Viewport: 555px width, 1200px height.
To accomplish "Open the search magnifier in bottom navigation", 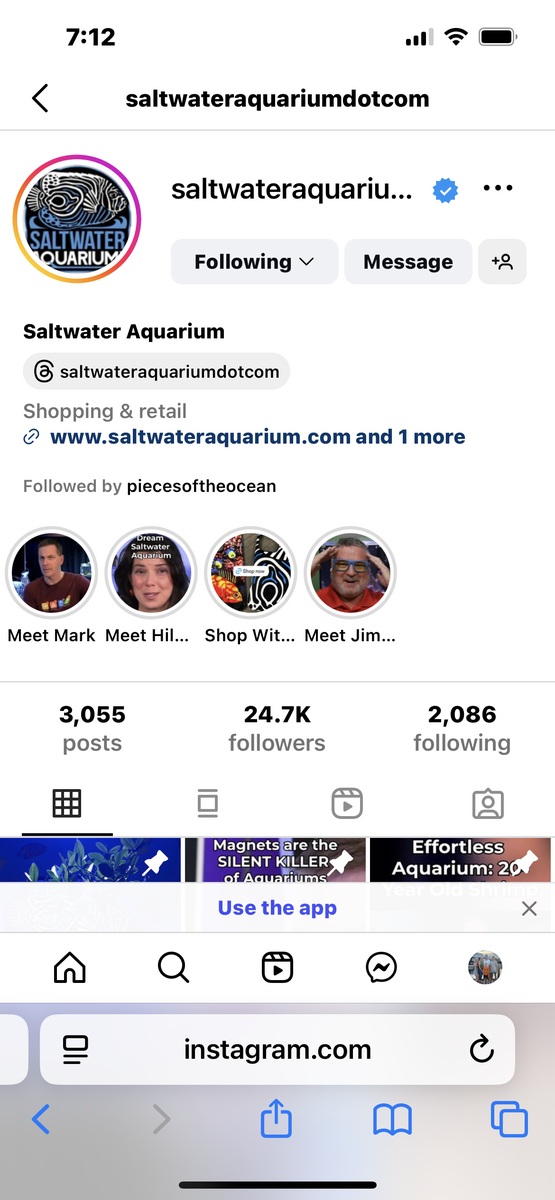I will coord(173,967).
